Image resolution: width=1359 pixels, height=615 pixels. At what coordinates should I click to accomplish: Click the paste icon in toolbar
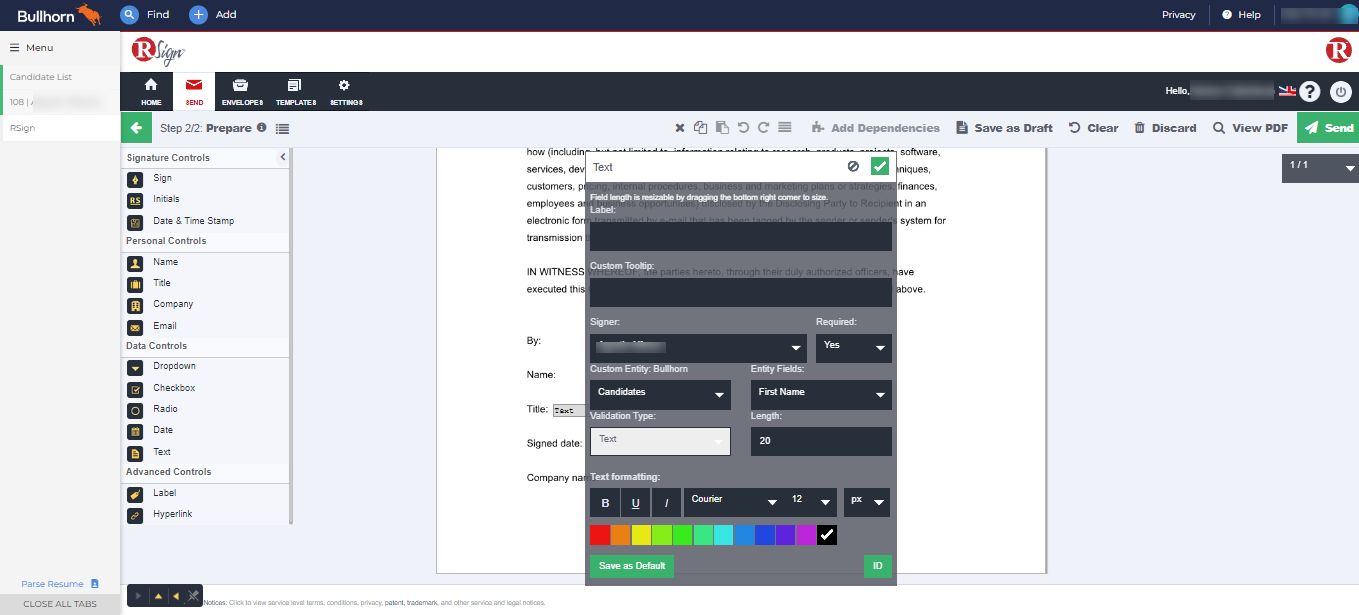point(722,128)
